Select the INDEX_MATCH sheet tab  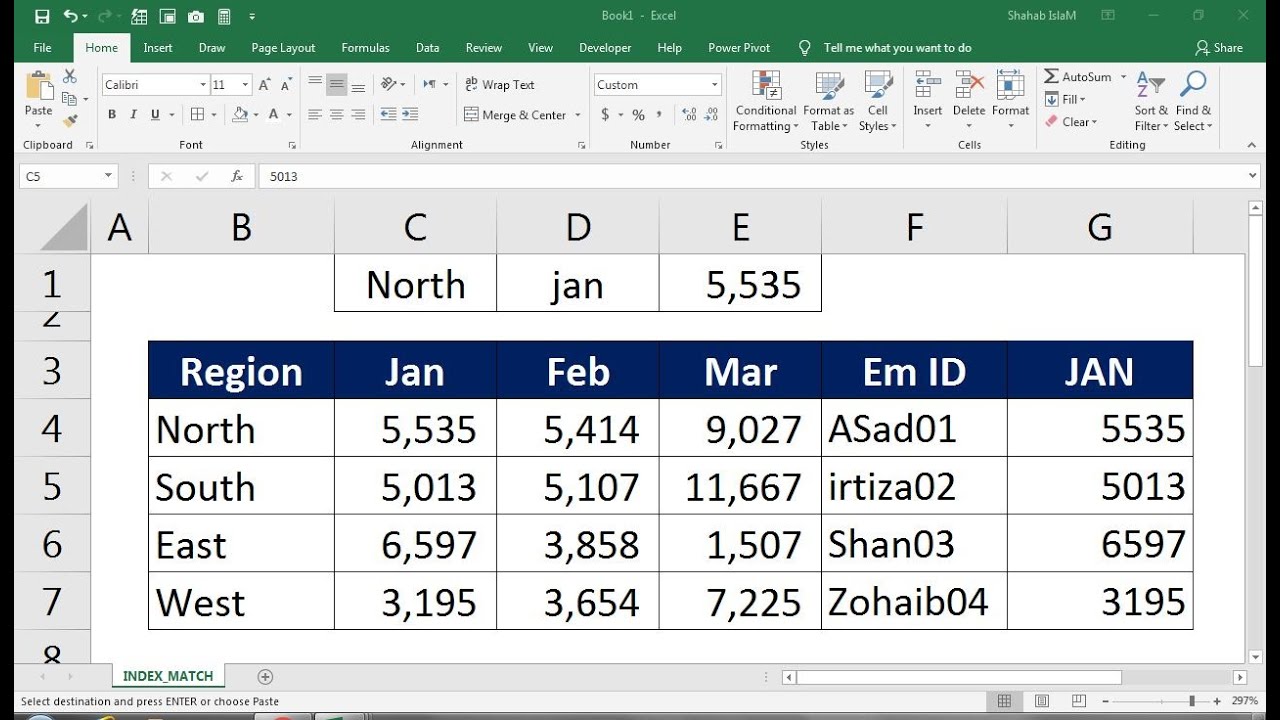coord(168,676)
